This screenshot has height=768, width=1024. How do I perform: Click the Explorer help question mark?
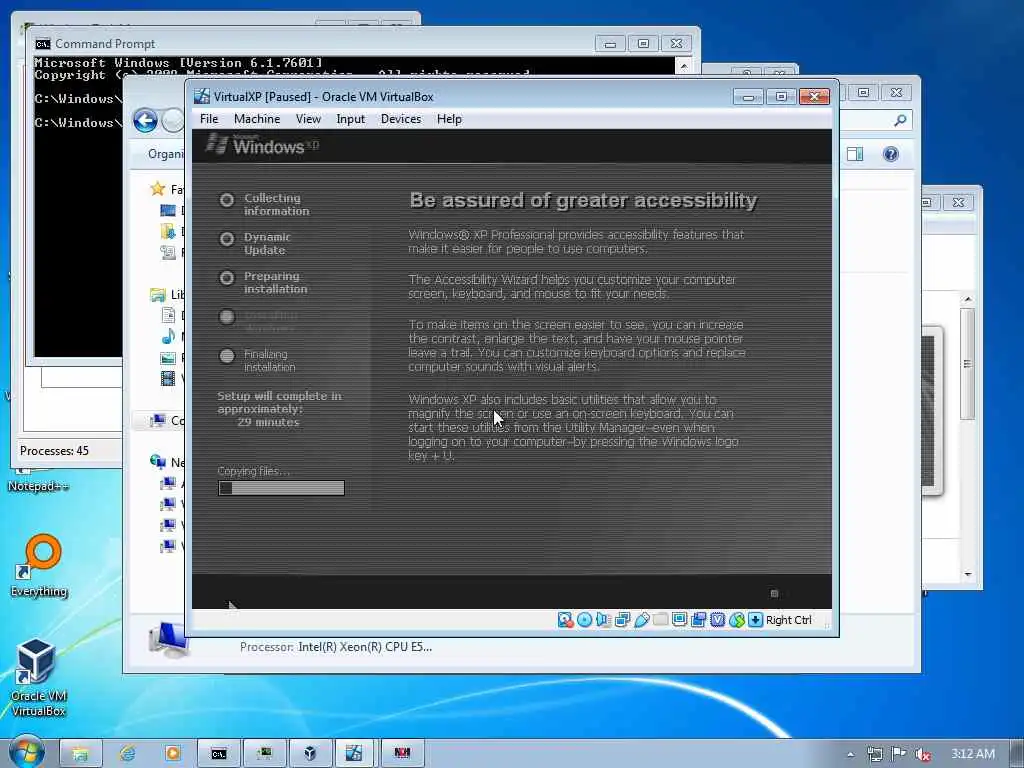(891, 154)
